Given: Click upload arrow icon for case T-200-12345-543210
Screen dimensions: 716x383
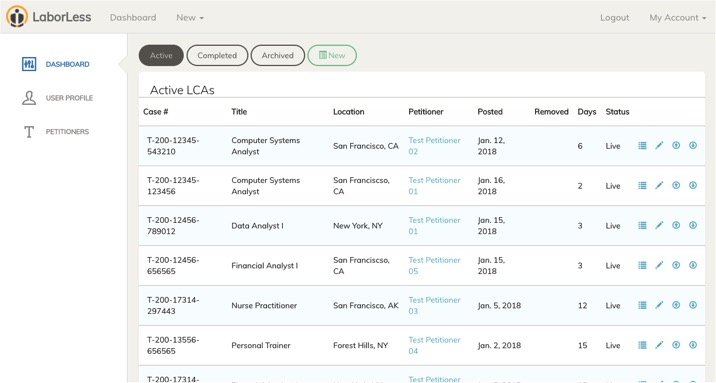Looking at the screenshot, I should coord(676,146).
